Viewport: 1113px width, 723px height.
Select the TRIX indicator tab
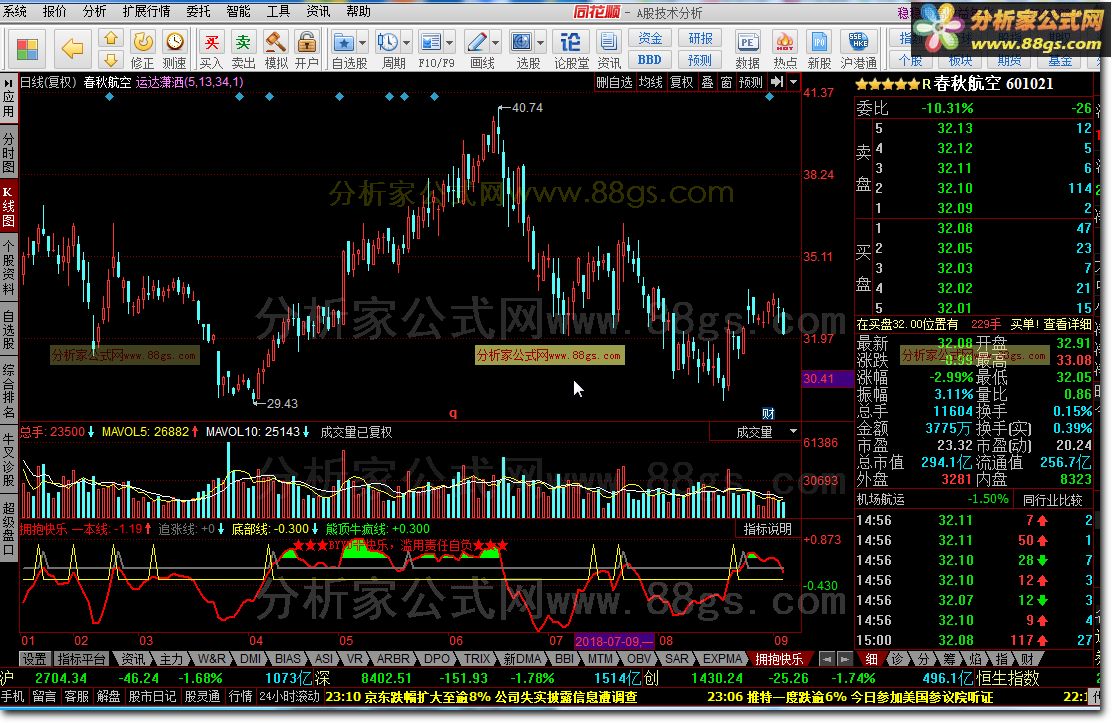click(x=477, y=659)
